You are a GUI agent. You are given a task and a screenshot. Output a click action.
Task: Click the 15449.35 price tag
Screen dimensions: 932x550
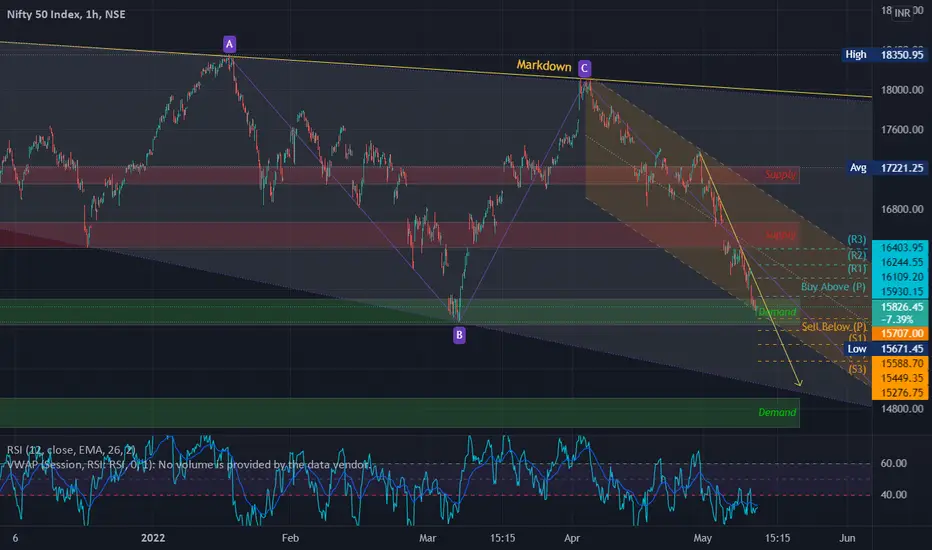tap(900, 378)
